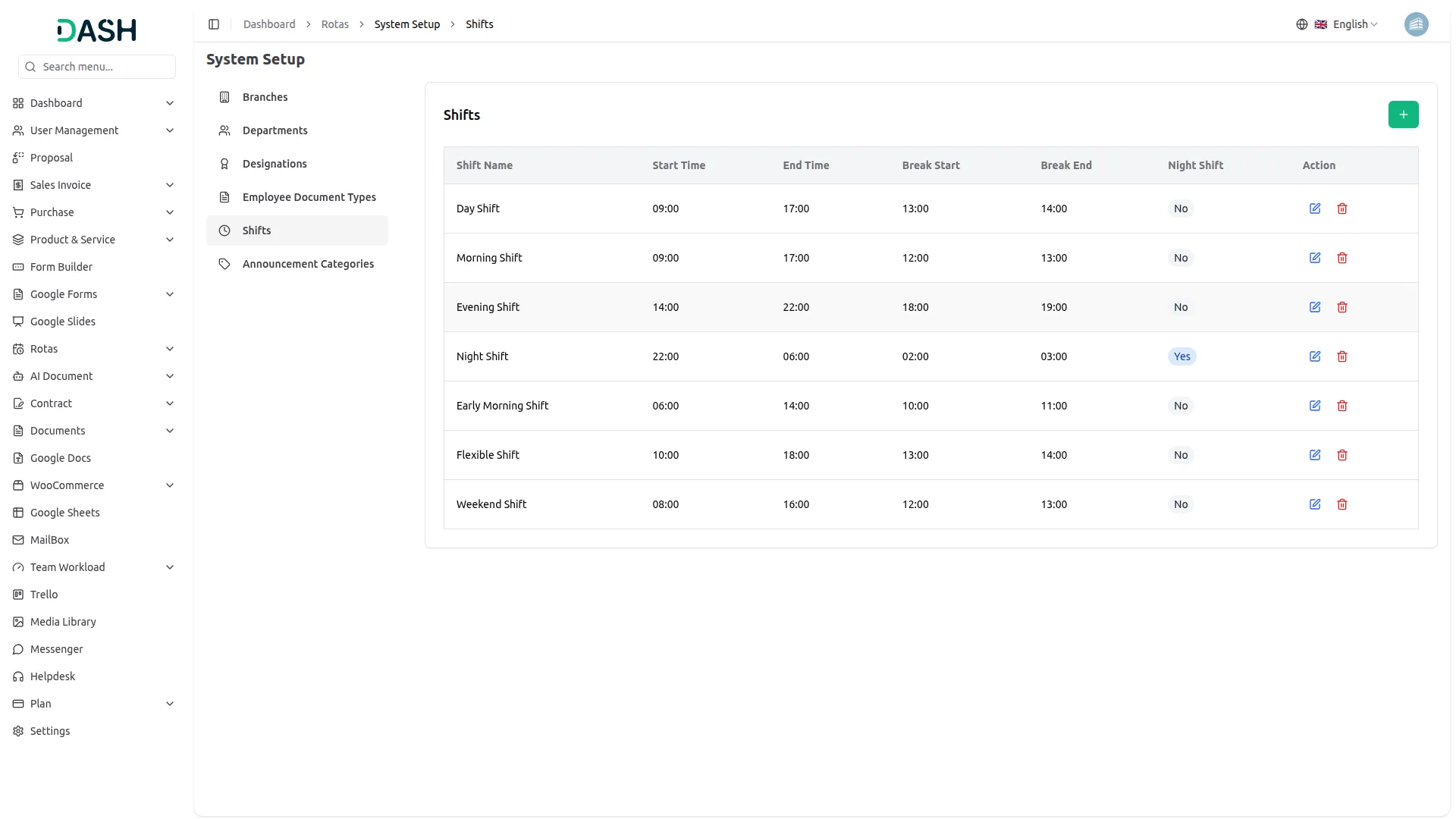
Task: Switch to Announcement Categories section
Action: (x=308, y=264)
